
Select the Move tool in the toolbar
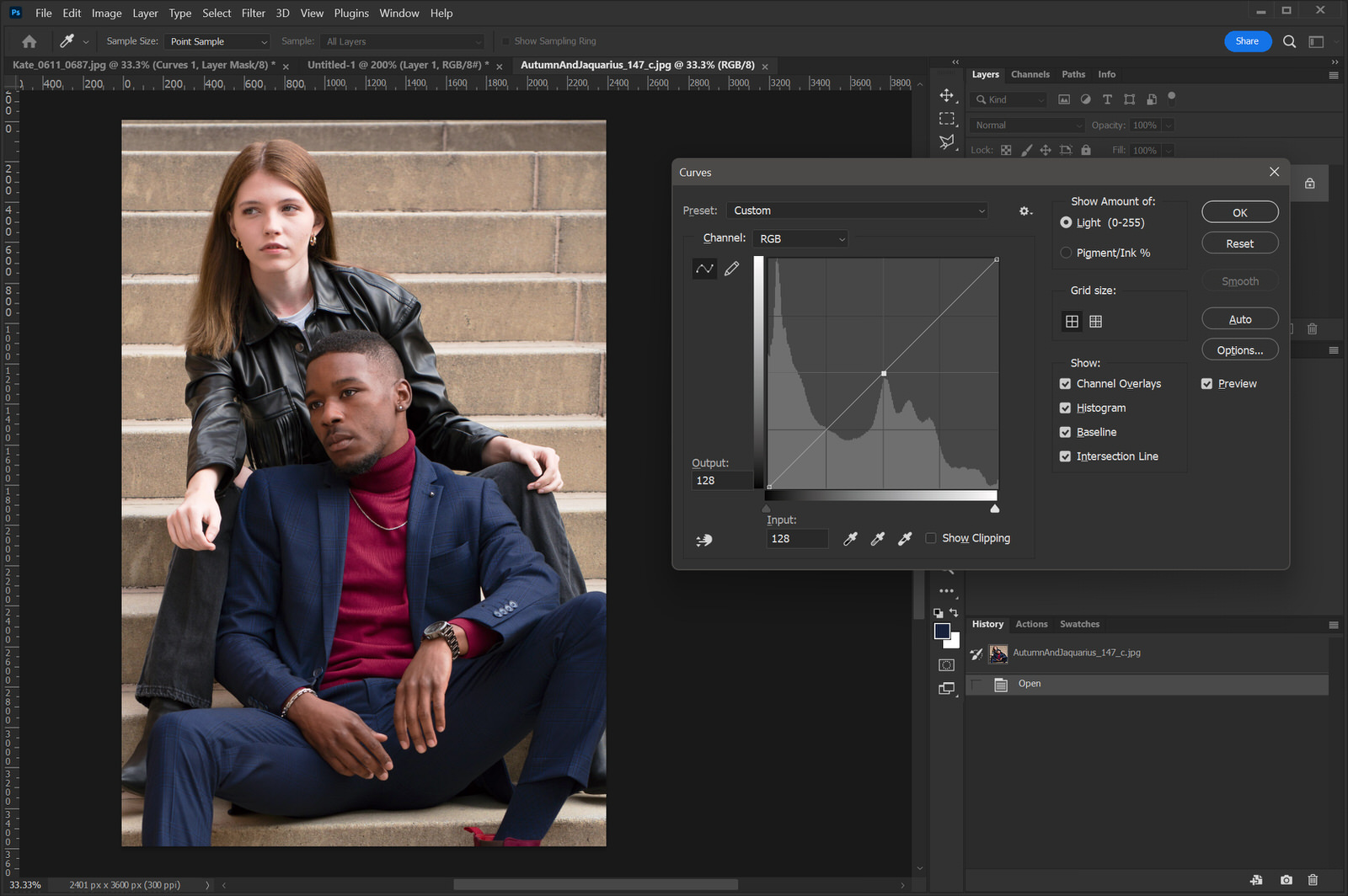tap(947, 96)
